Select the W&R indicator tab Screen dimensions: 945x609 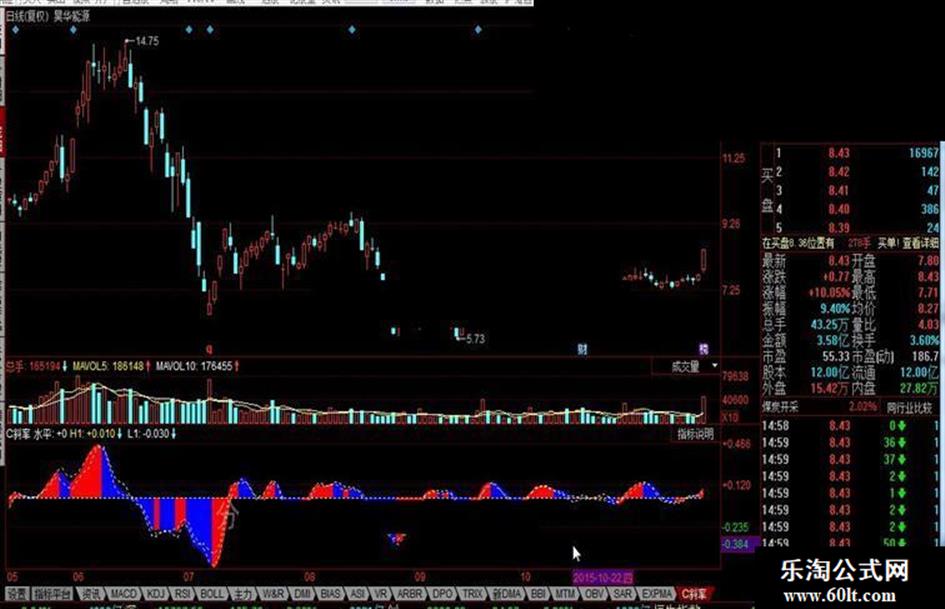pos(273,594)
